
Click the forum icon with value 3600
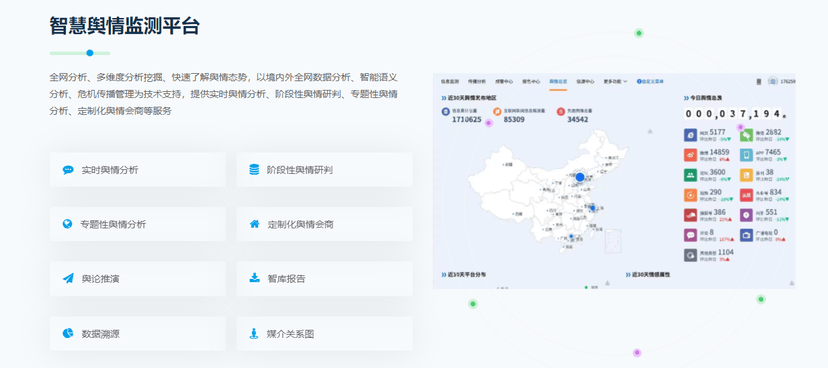690,175
